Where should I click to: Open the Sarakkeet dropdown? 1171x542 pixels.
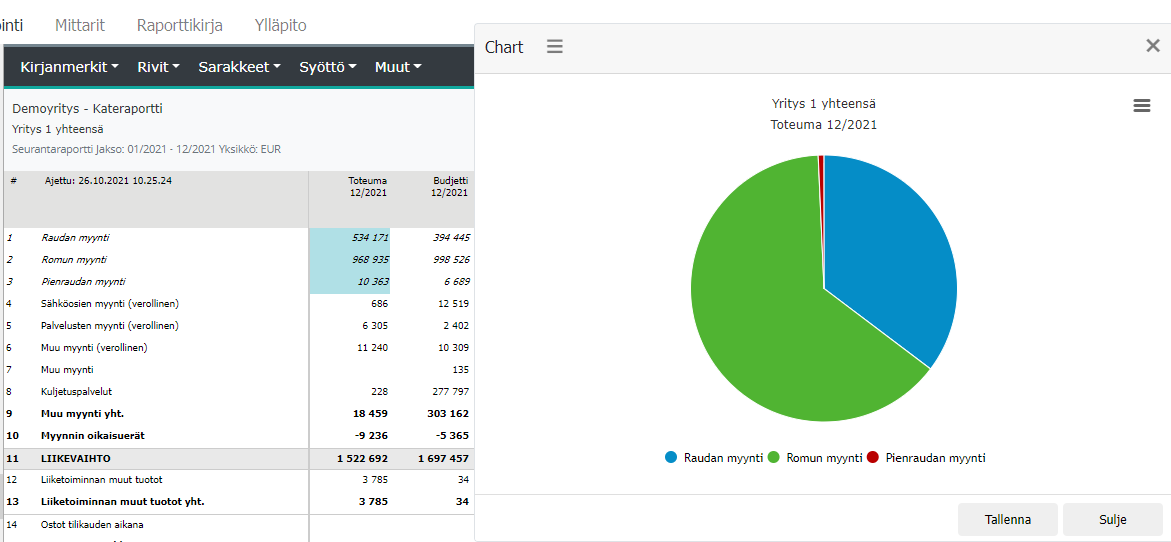[239, 67]
